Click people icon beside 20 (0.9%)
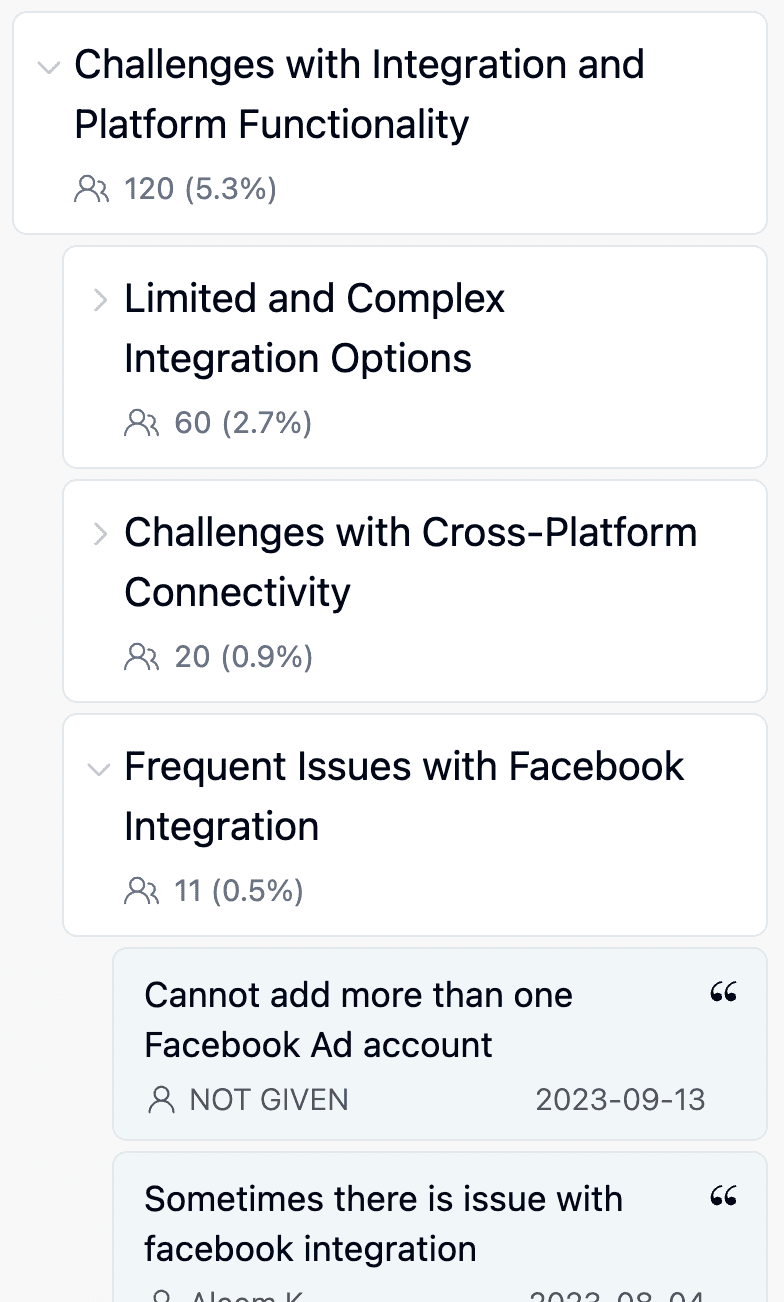784x1302 pixels. (142, 658)
